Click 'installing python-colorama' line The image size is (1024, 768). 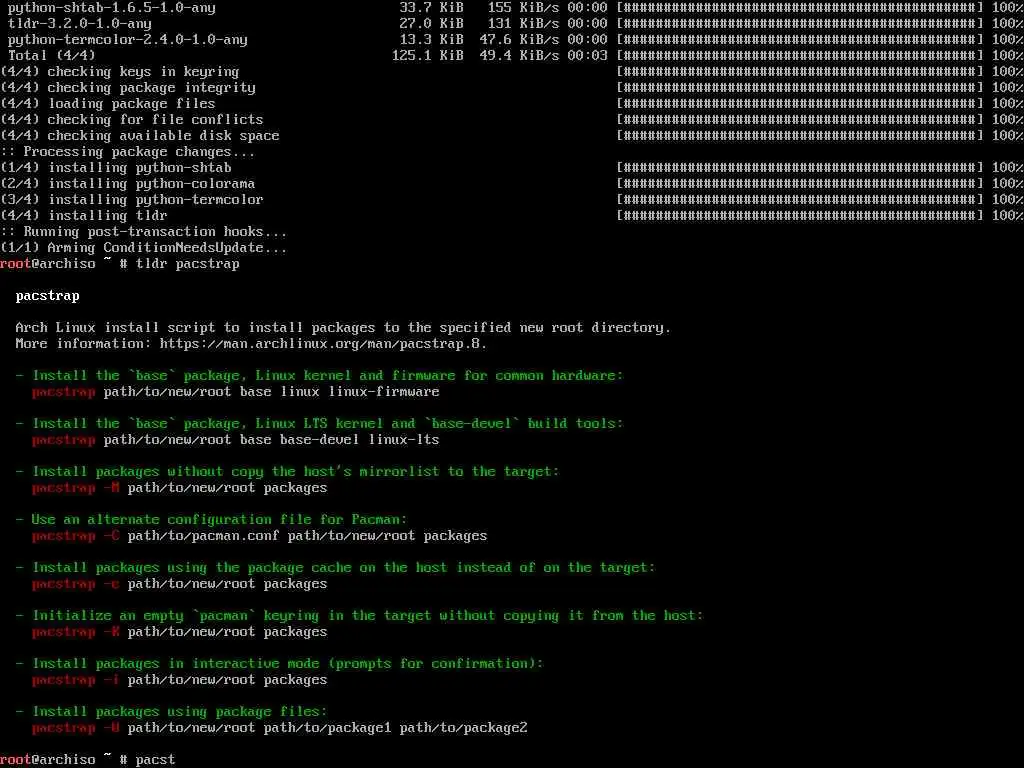128,184
